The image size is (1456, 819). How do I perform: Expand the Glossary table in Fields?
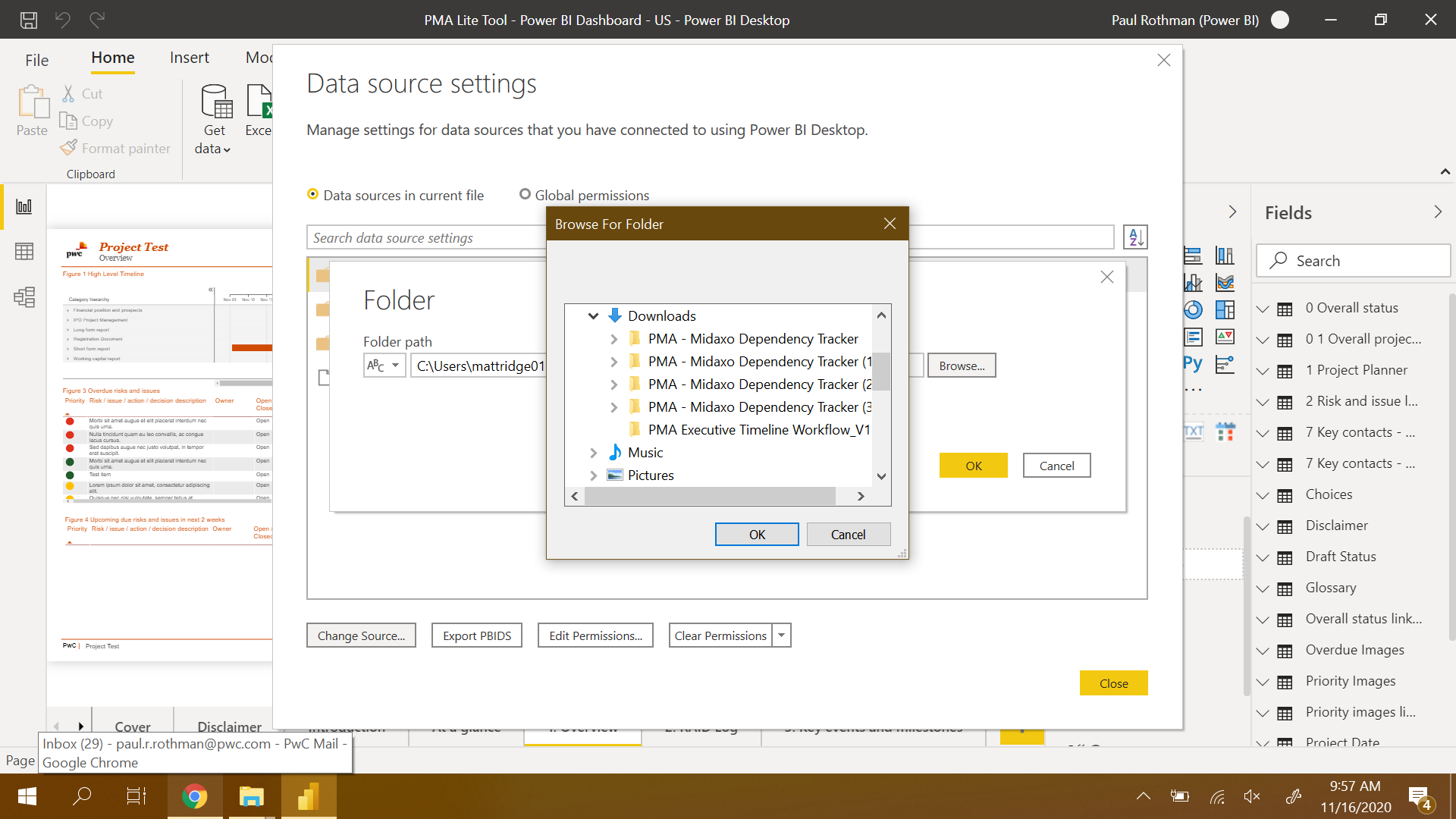[x=1263, y=588]
